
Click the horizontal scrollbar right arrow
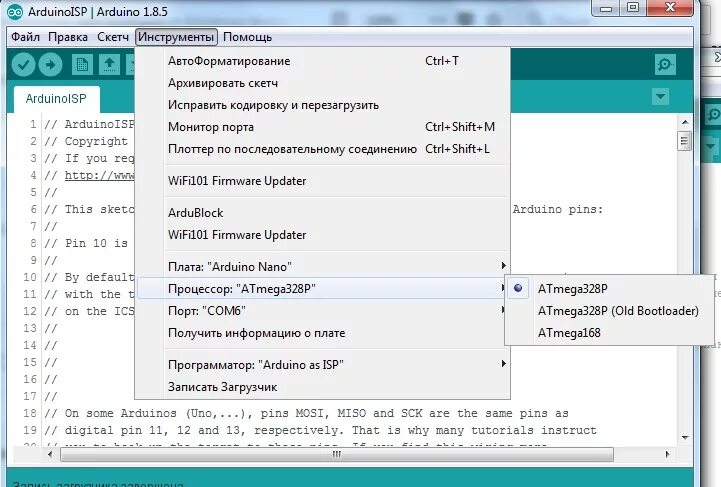click(667, 454)
